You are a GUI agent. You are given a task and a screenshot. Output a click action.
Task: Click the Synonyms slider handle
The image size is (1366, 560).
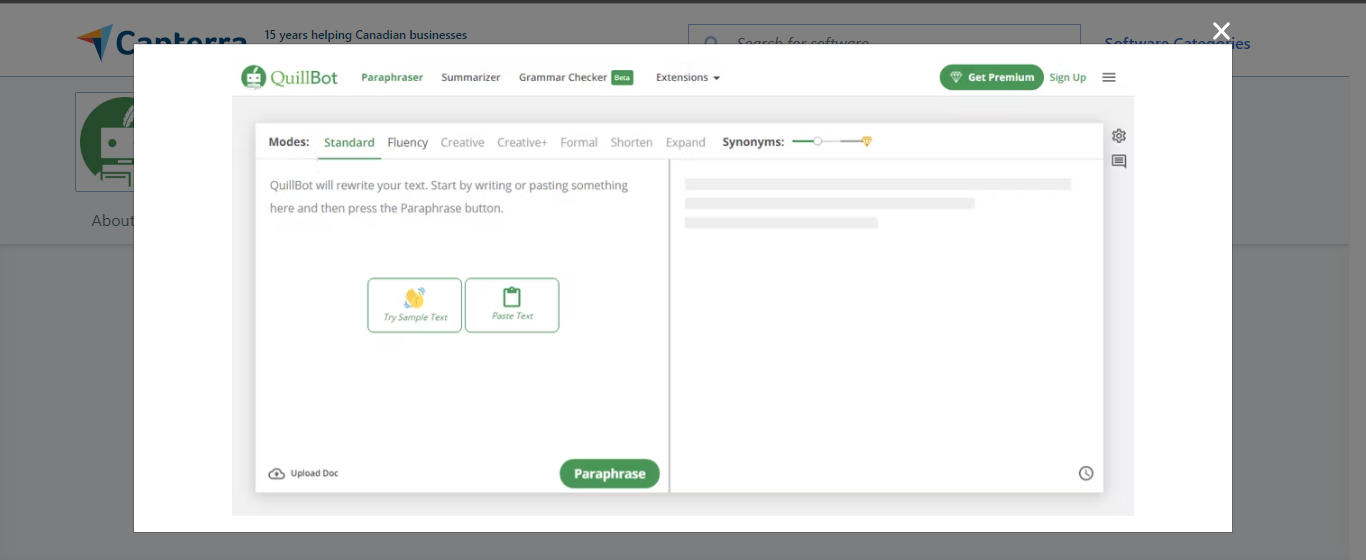tap(817, 141)
